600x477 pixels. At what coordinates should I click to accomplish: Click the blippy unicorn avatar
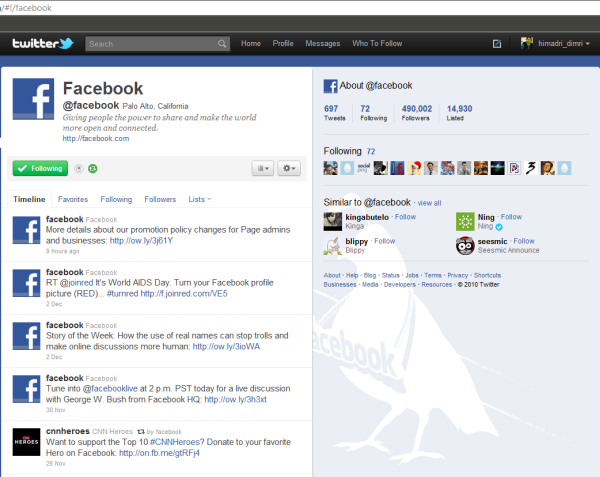(333, 246)
